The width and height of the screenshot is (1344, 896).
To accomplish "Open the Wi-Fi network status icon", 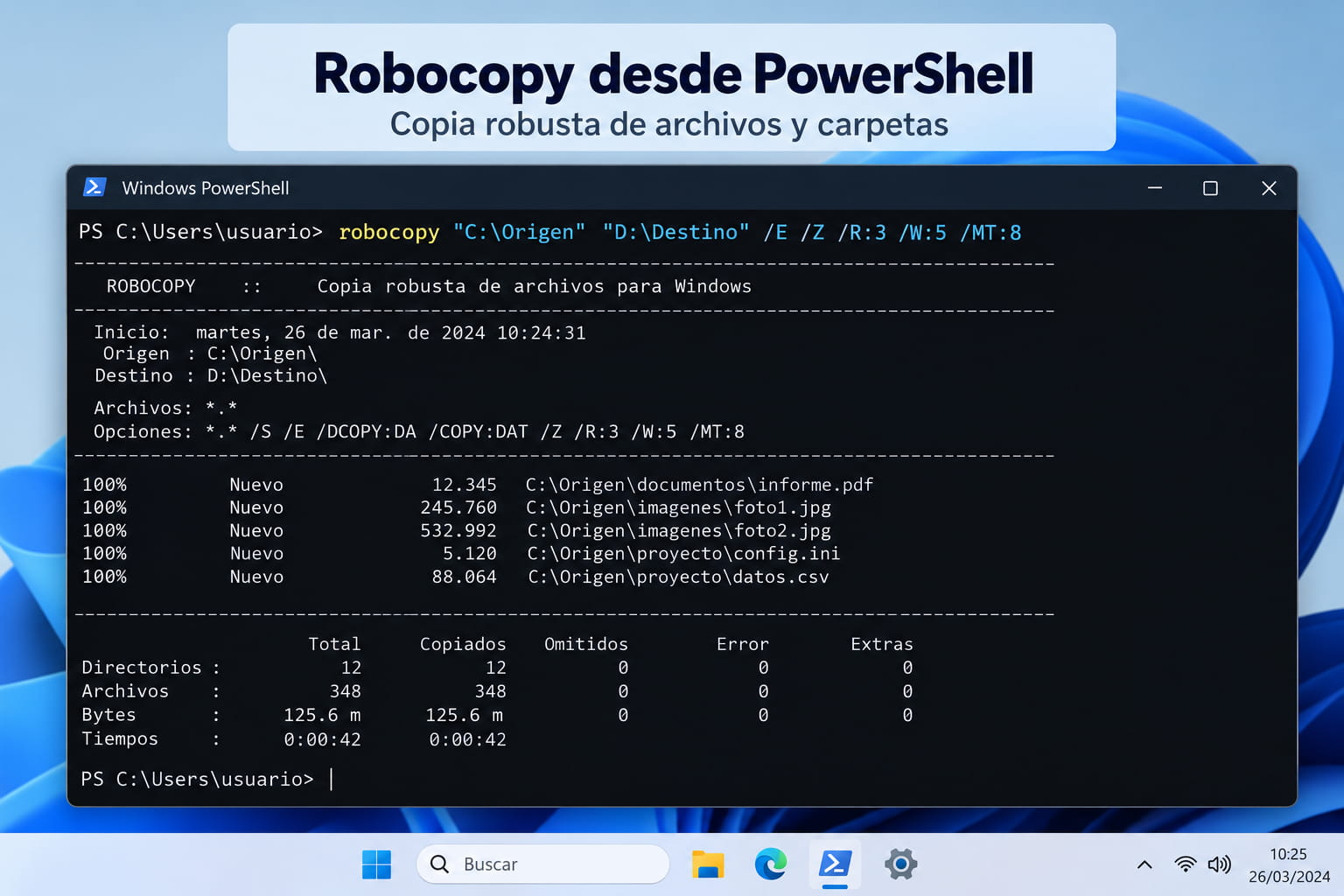I will tap(1185, 864).
